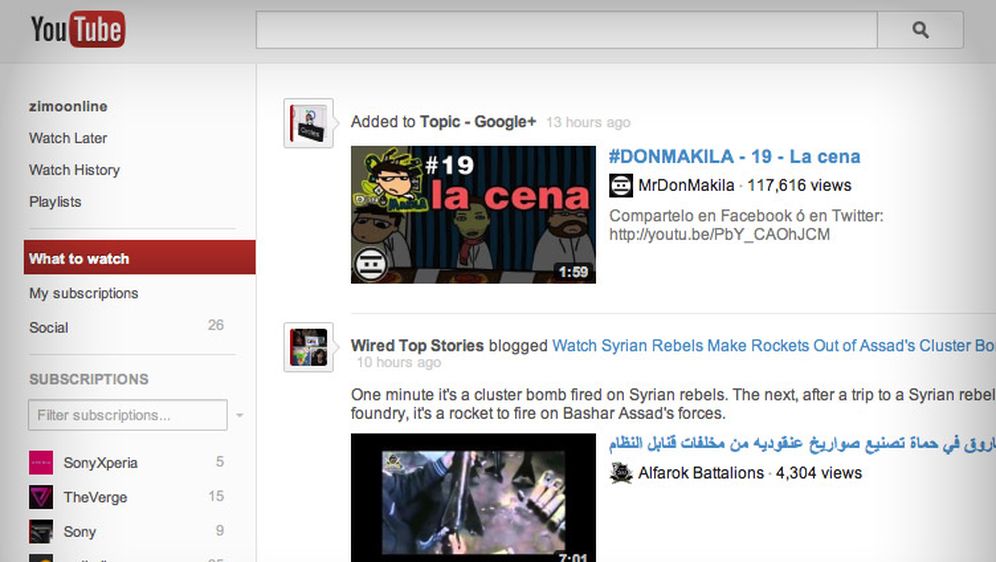
Task: Focus the YouTube search box
Action: [567, 29]
